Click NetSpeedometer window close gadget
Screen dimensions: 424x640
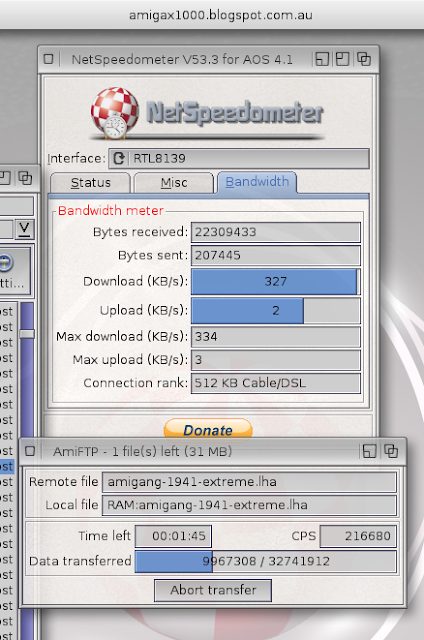[48, 59]
